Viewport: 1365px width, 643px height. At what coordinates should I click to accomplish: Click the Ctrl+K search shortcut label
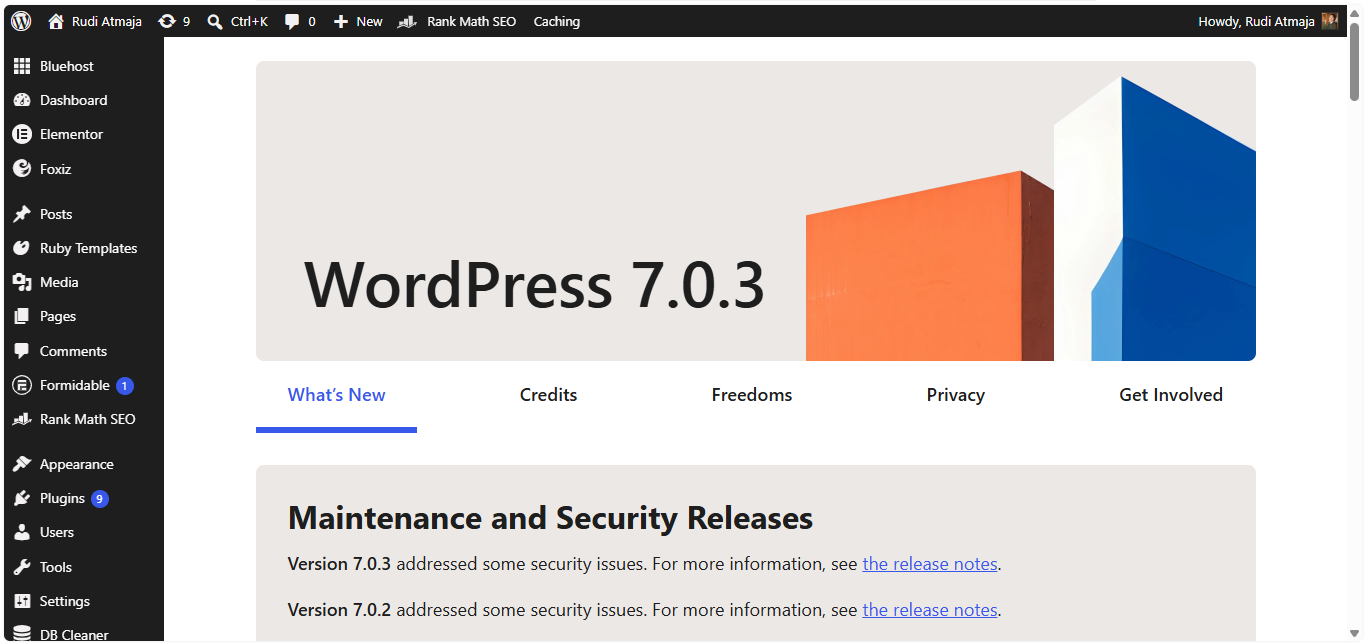click(249, 21)
